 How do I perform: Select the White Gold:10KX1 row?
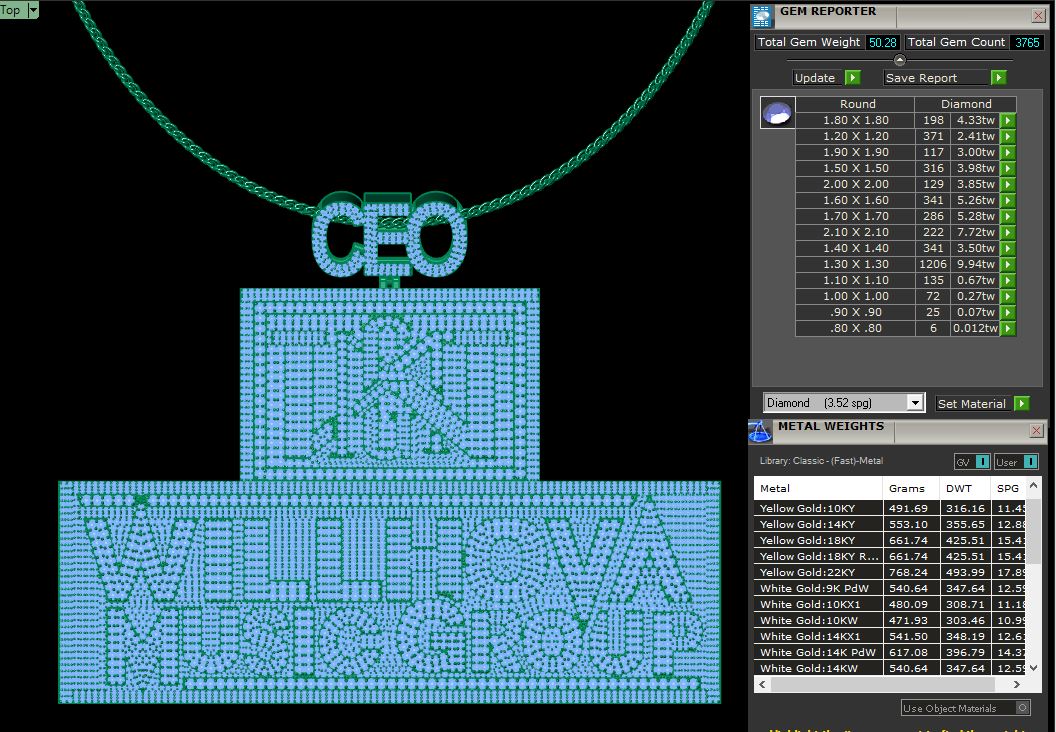pos(890,605)
